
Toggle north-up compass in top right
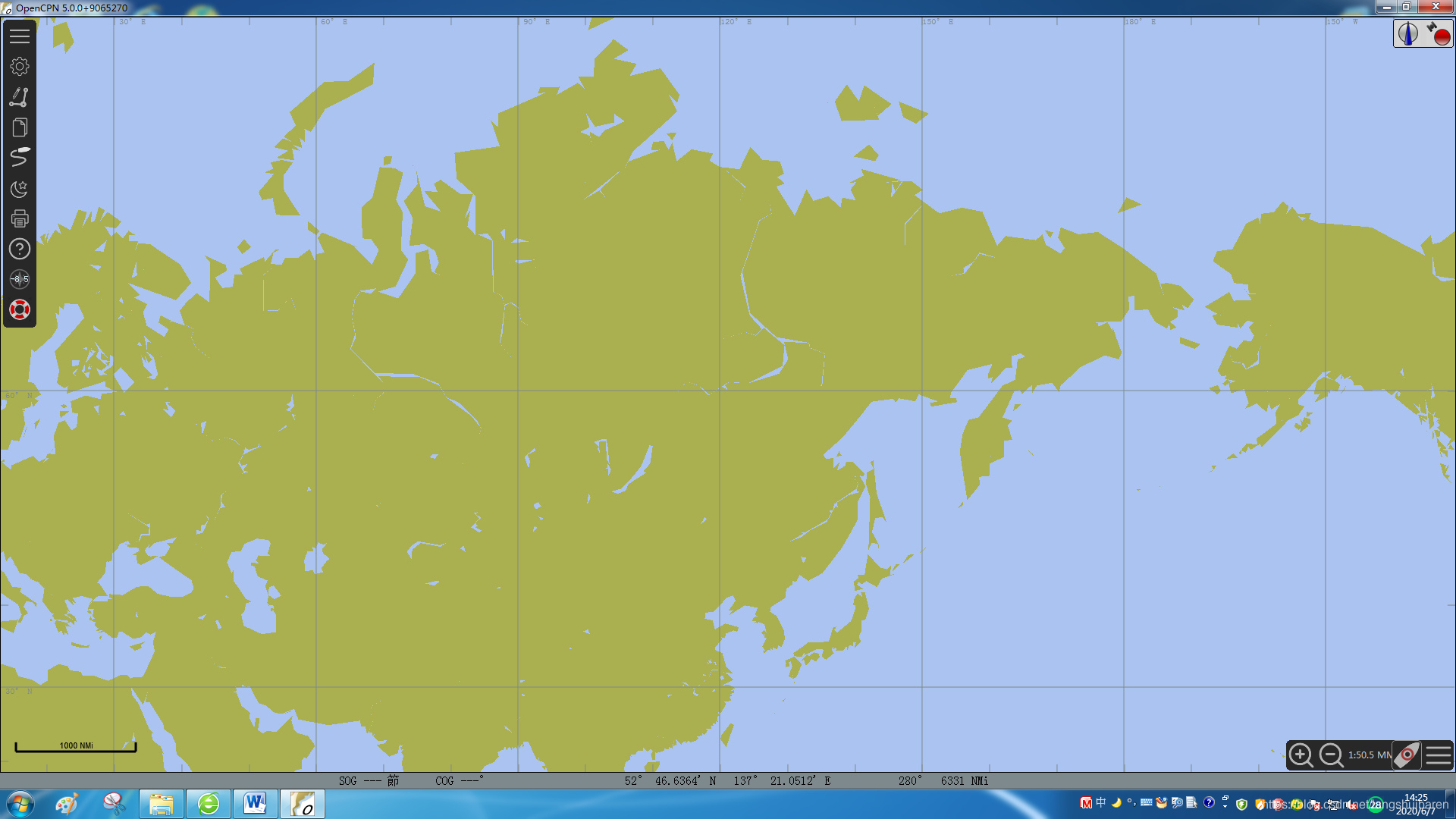point(1408,33)
